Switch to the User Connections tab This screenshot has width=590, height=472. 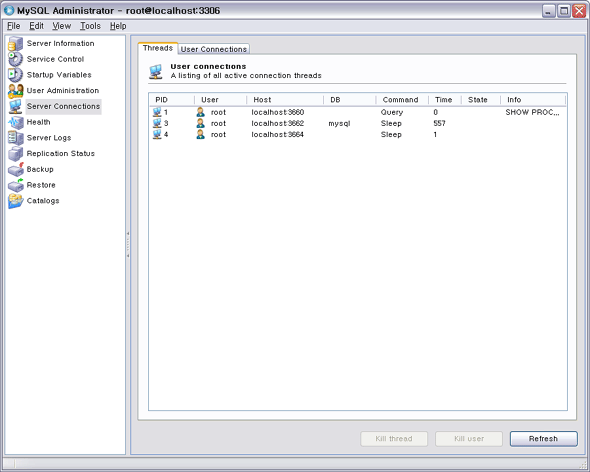pos(213,49)
